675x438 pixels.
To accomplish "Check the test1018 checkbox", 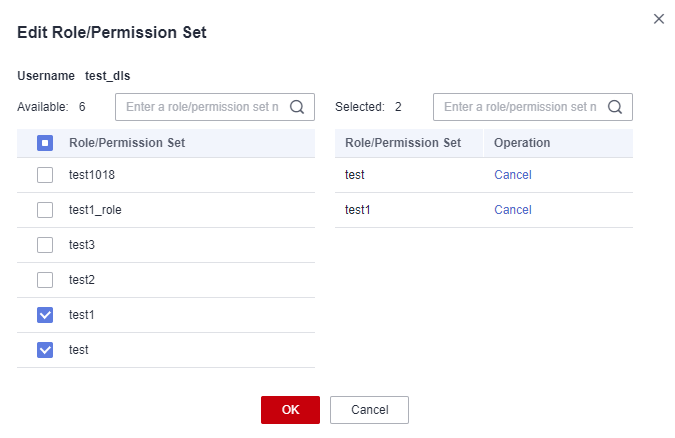I will 45,175.
